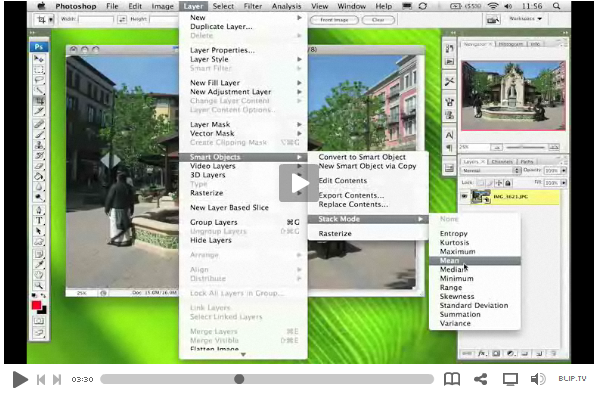
Task: Open the Apple menu
Action: [41, 6]
